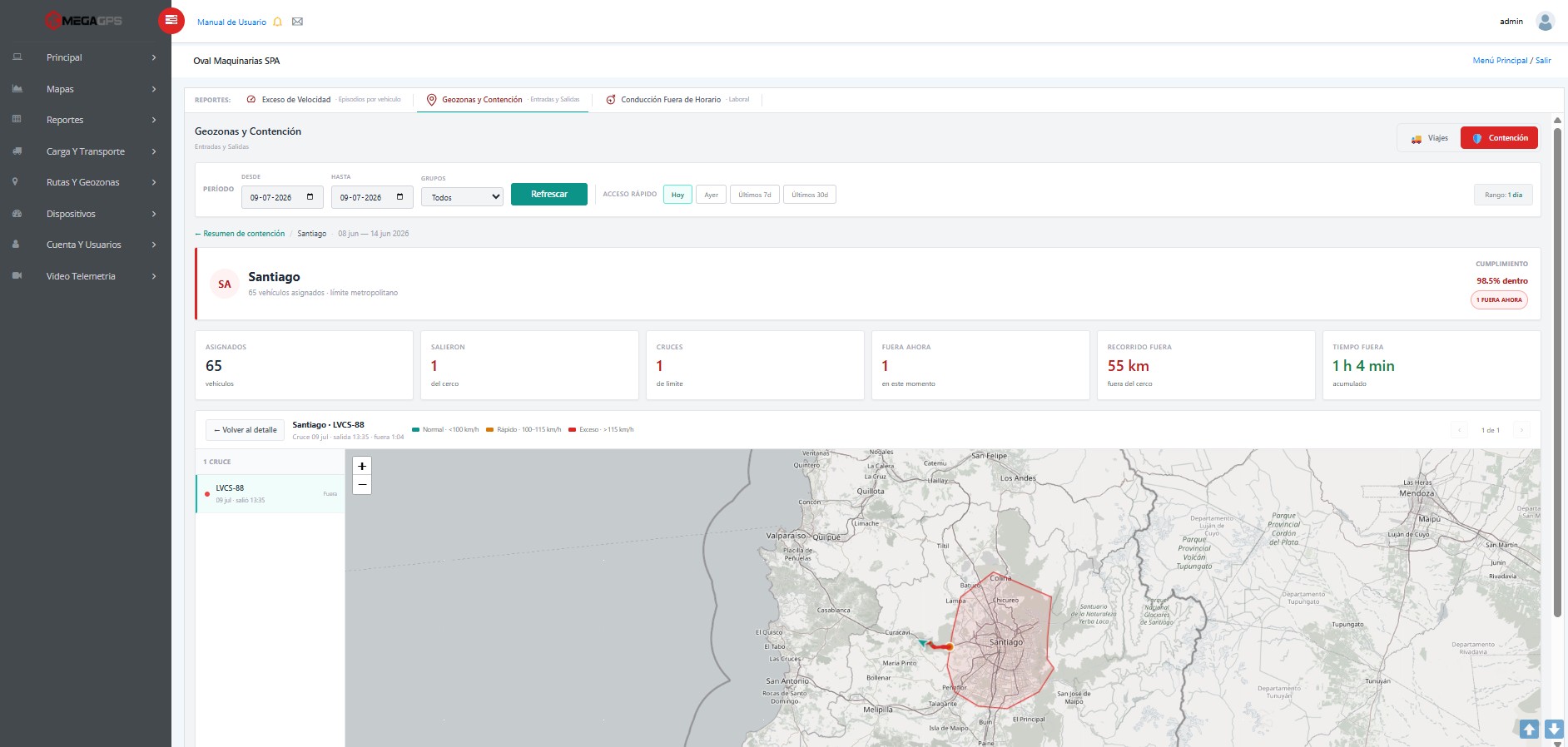Click the previous page arrow beside 1 de 1
This screenshot has height=747, width=1568.
pyautogui.click(x=1459, y=430)
